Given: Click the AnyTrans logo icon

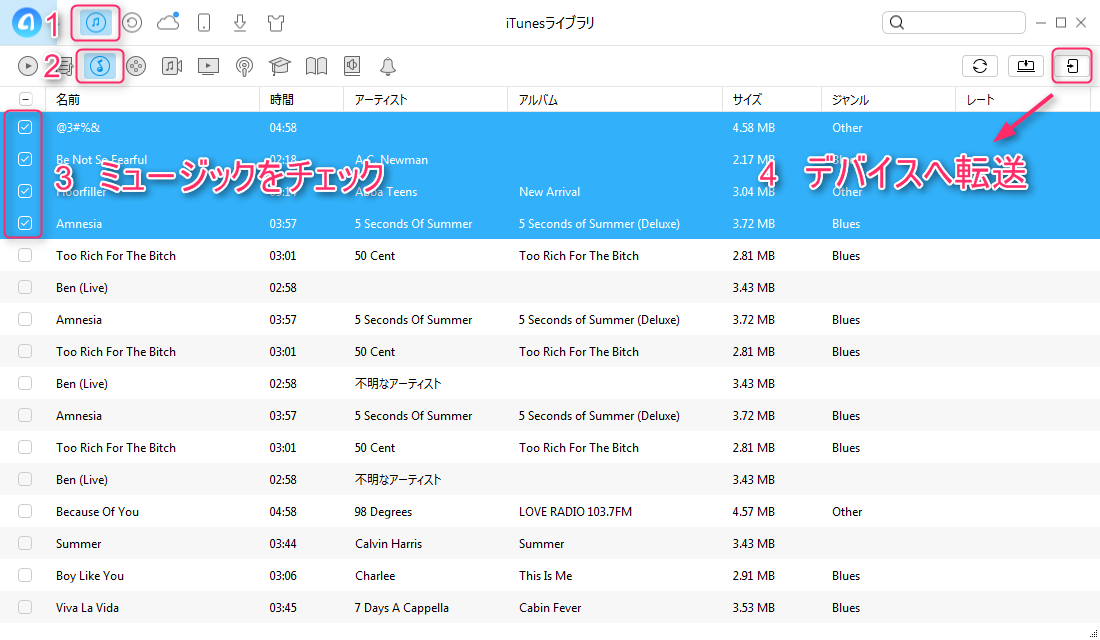Looking at the screenshot, I should click(x=27, y=22).
